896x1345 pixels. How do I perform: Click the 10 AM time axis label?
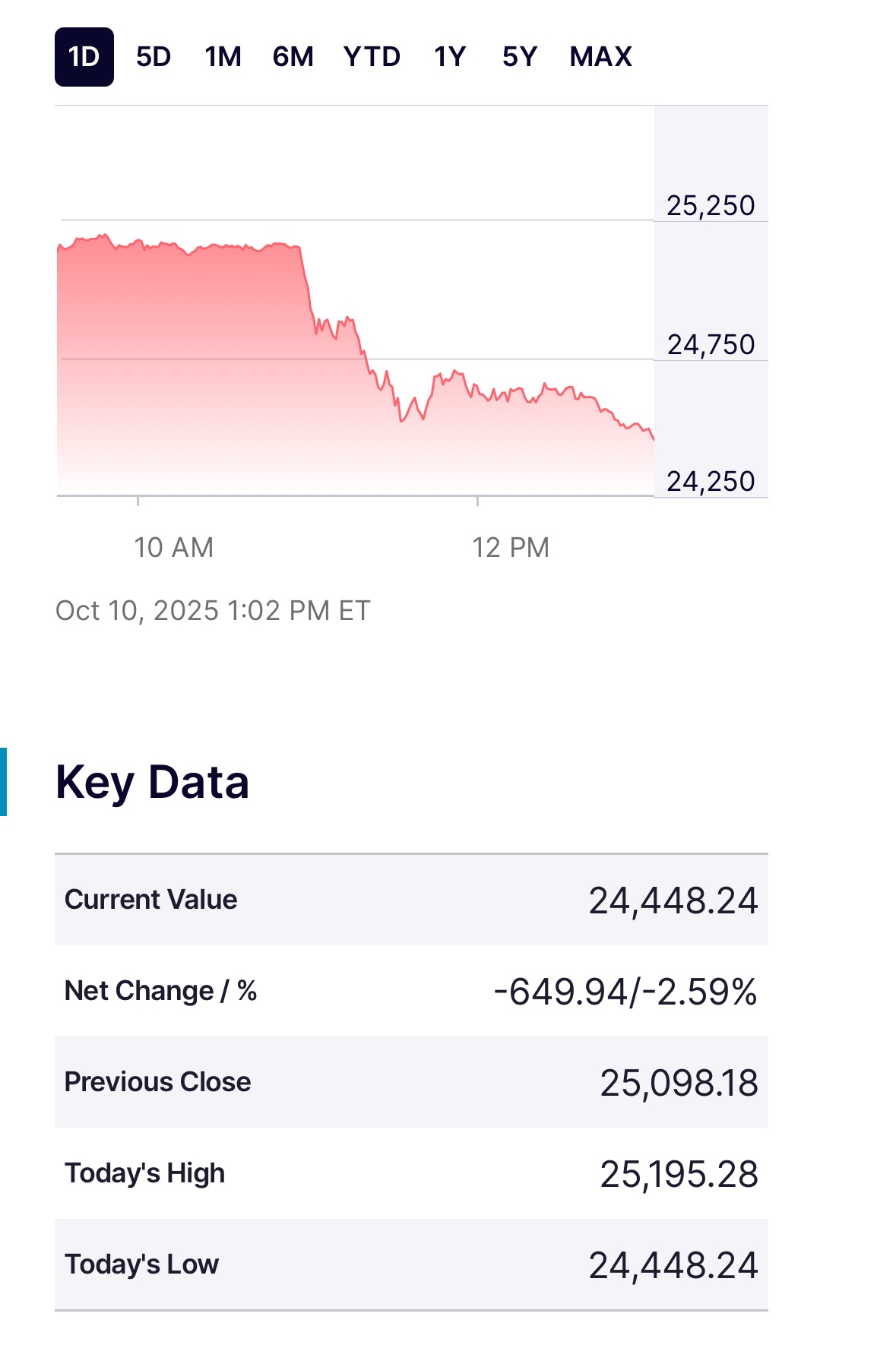click(173, 548)
